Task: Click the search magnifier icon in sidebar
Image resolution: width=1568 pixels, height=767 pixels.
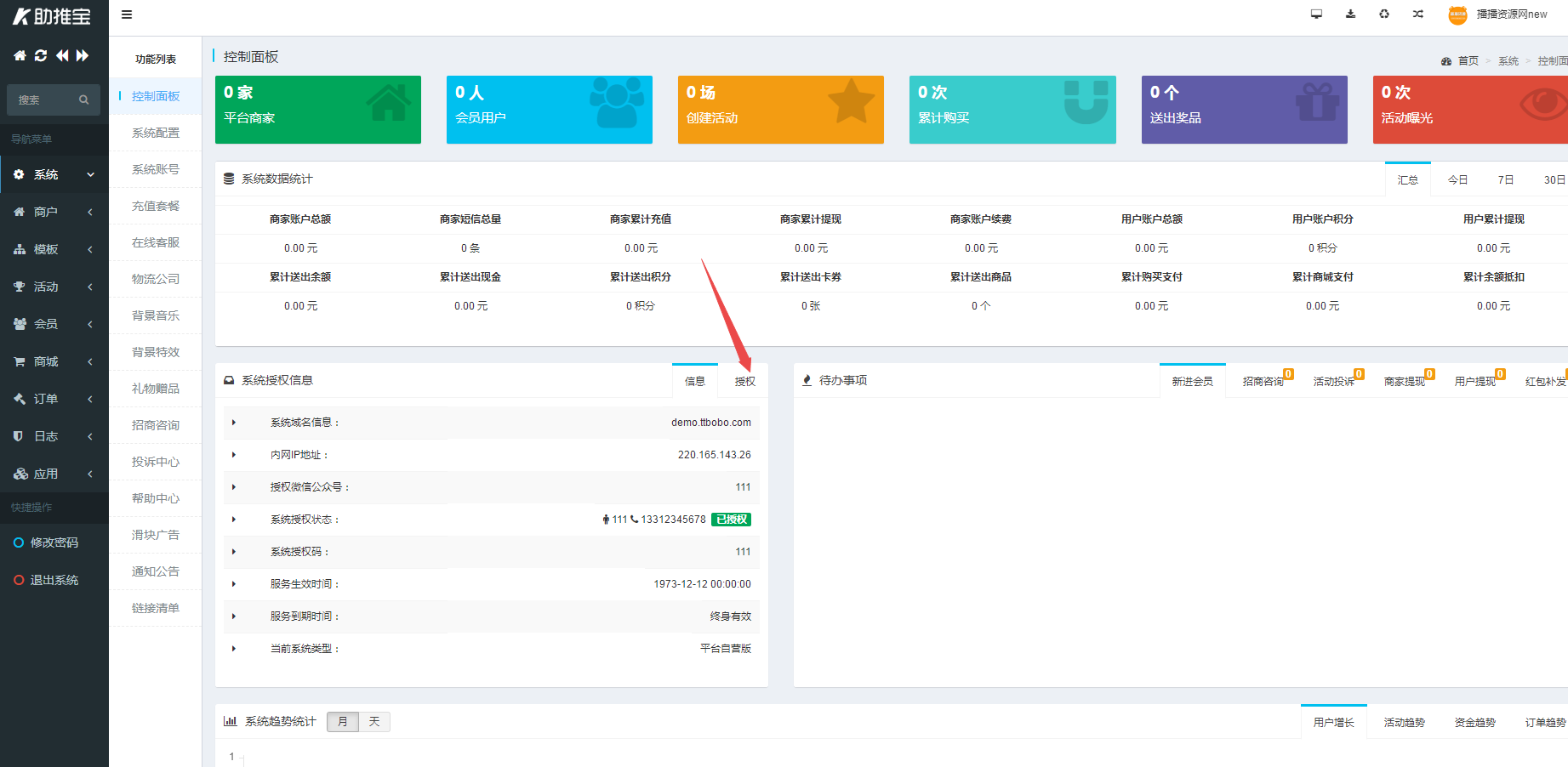Action: [84, 99]
